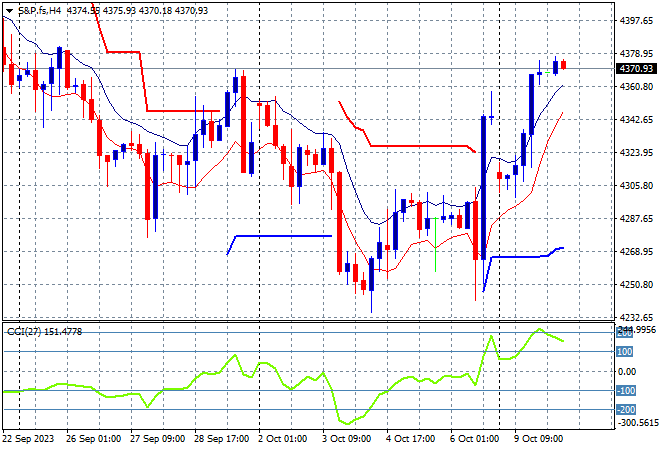The height and width of the screenshot is (450, 660).
Task: Click the current price label 4370.93
Action: click(636, 69)
